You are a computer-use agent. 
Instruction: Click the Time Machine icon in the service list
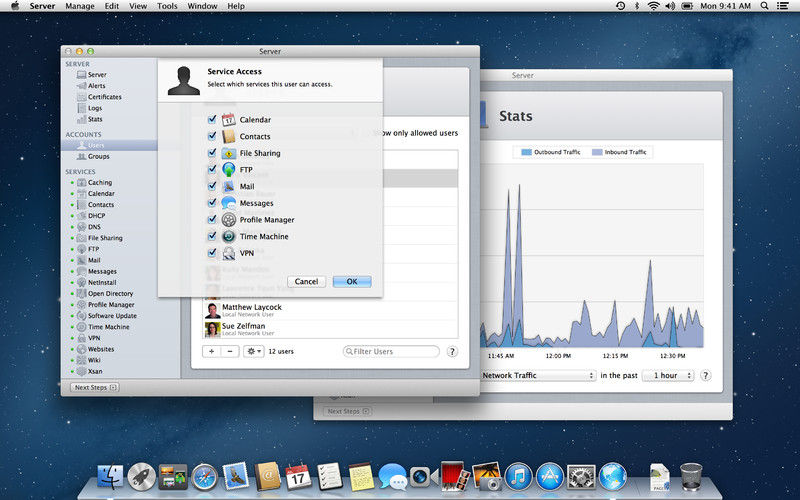(x=229, y=236)
